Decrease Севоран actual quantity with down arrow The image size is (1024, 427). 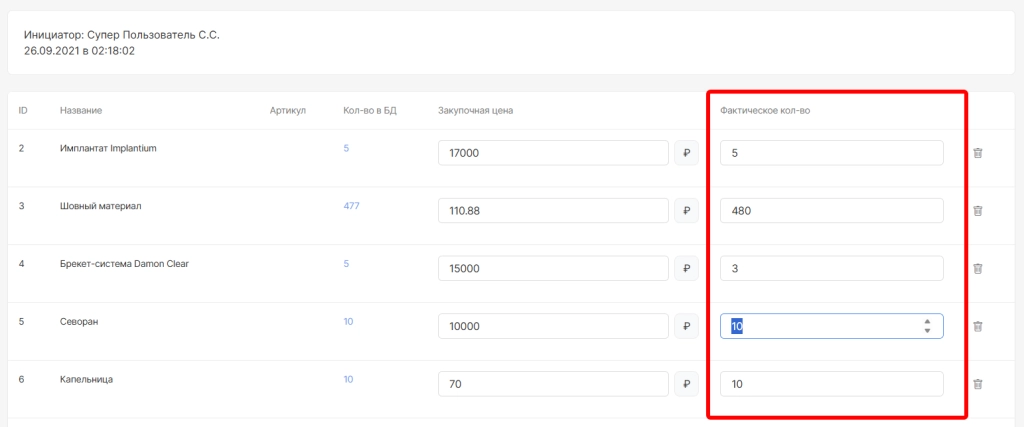tap(928, 331)
